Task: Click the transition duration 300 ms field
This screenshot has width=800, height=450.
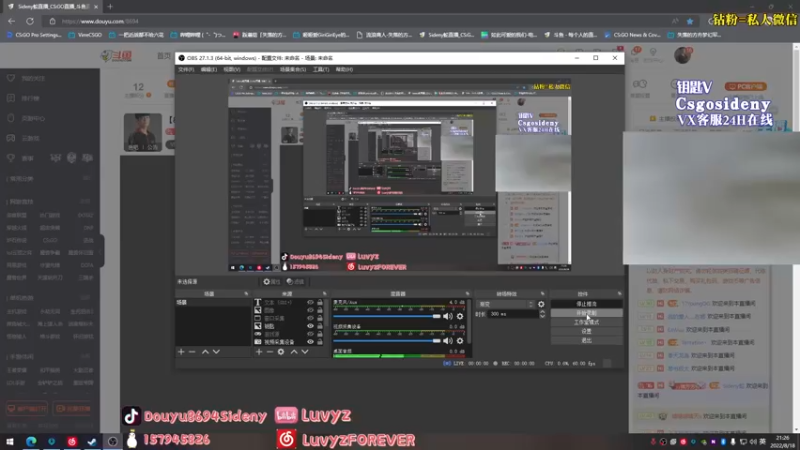Action: (x=513, y=314)
